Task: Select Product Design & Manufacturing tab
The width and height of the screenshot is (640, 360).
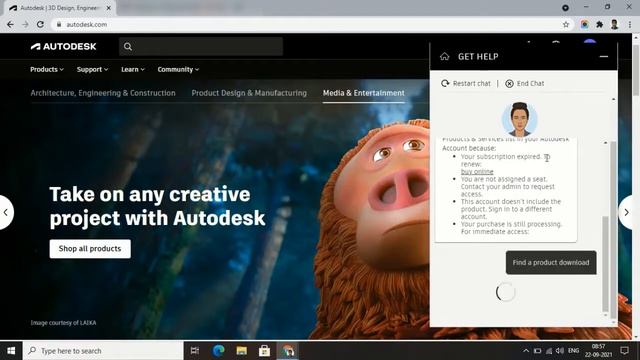Action: 249,93
